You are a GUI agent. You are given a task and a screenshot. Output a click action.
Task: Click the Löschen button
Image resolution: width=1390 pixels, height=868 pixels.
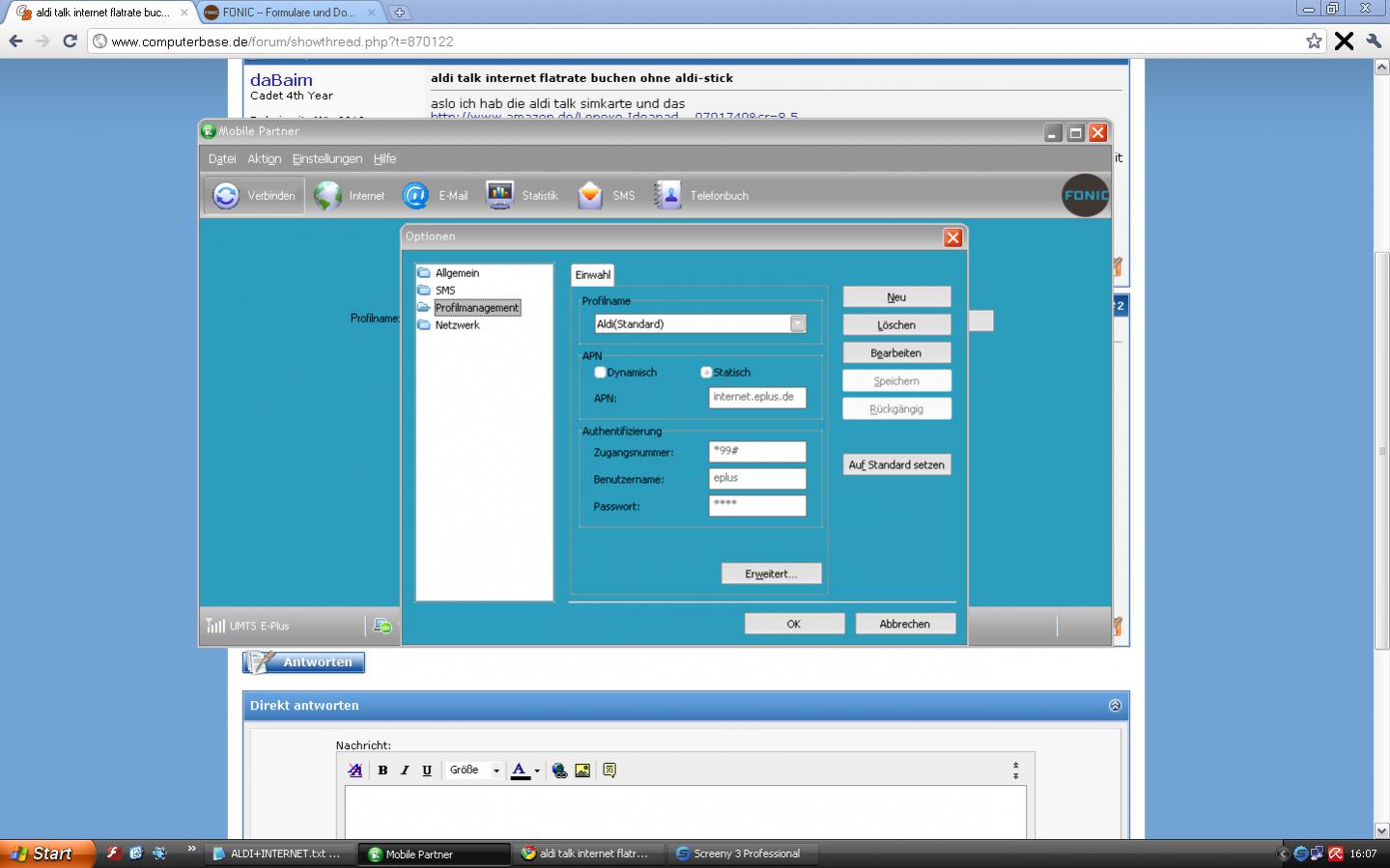point(896,325)
